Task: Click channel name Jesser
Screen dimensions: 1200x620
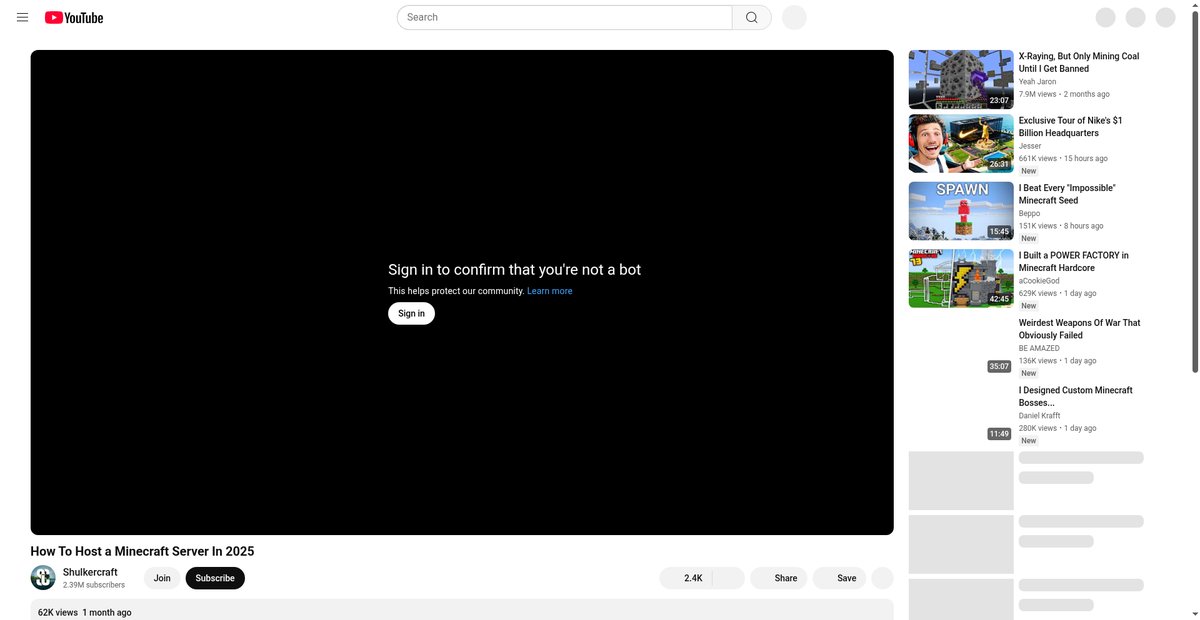Action: [1030, 146]
